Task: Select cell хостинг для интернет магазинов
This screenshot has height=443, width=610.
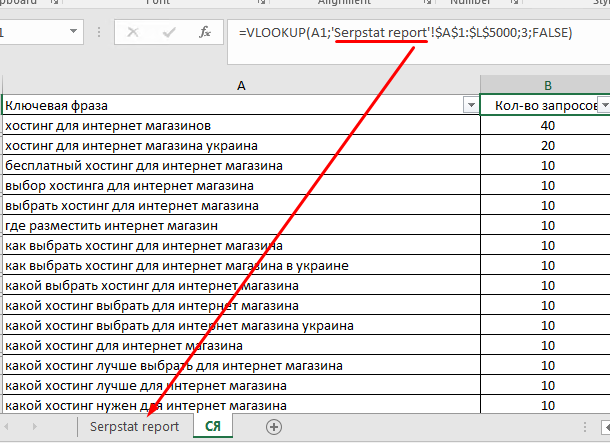Action: [241, 125]
